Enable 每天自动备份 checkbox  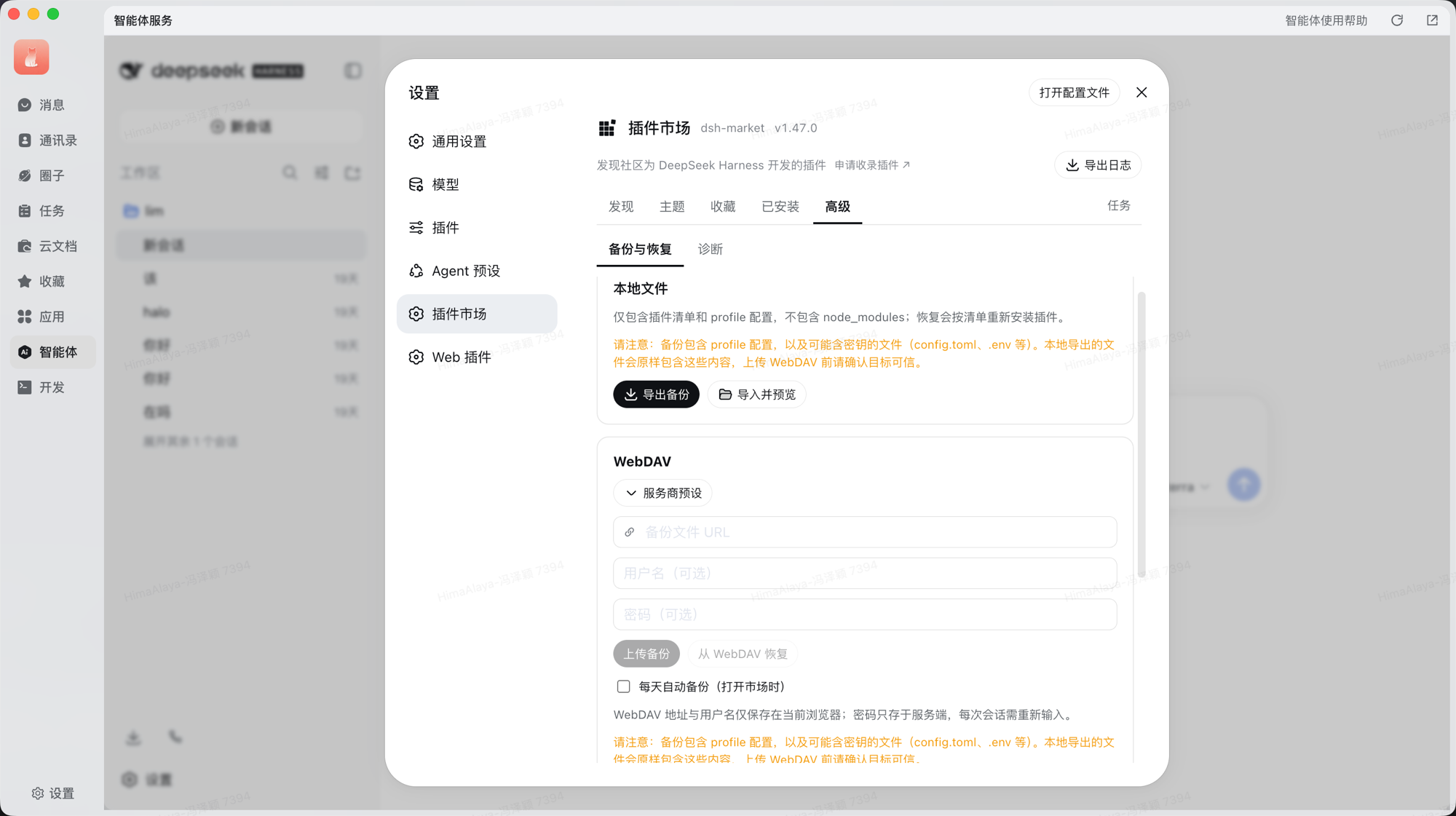tap(623, 686)
